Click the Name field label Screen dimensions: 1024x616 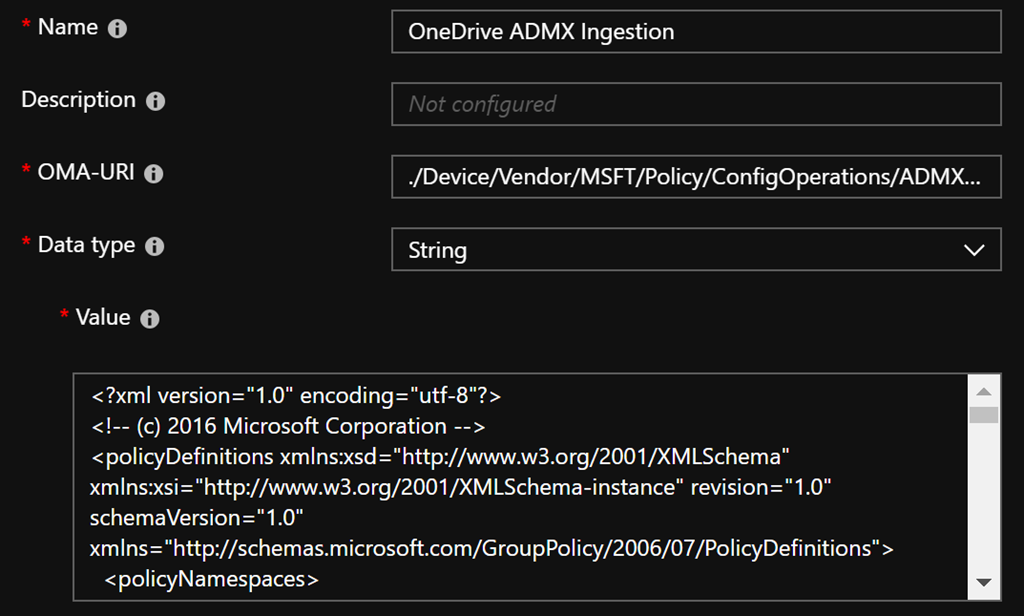coord(67,27)
